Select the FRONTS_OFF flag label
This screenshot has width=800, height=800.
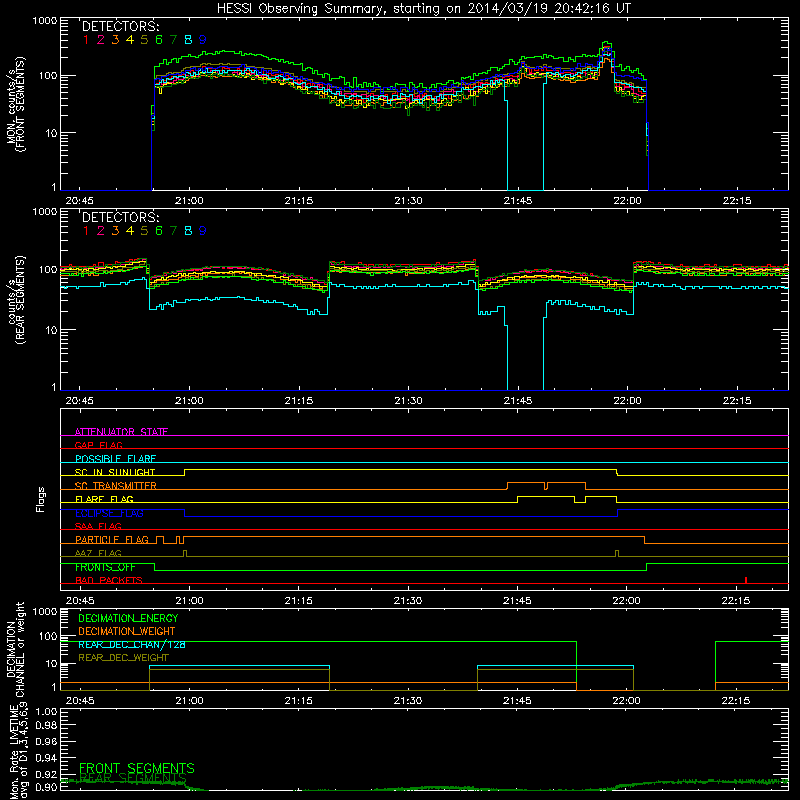(x=105, y=567)
